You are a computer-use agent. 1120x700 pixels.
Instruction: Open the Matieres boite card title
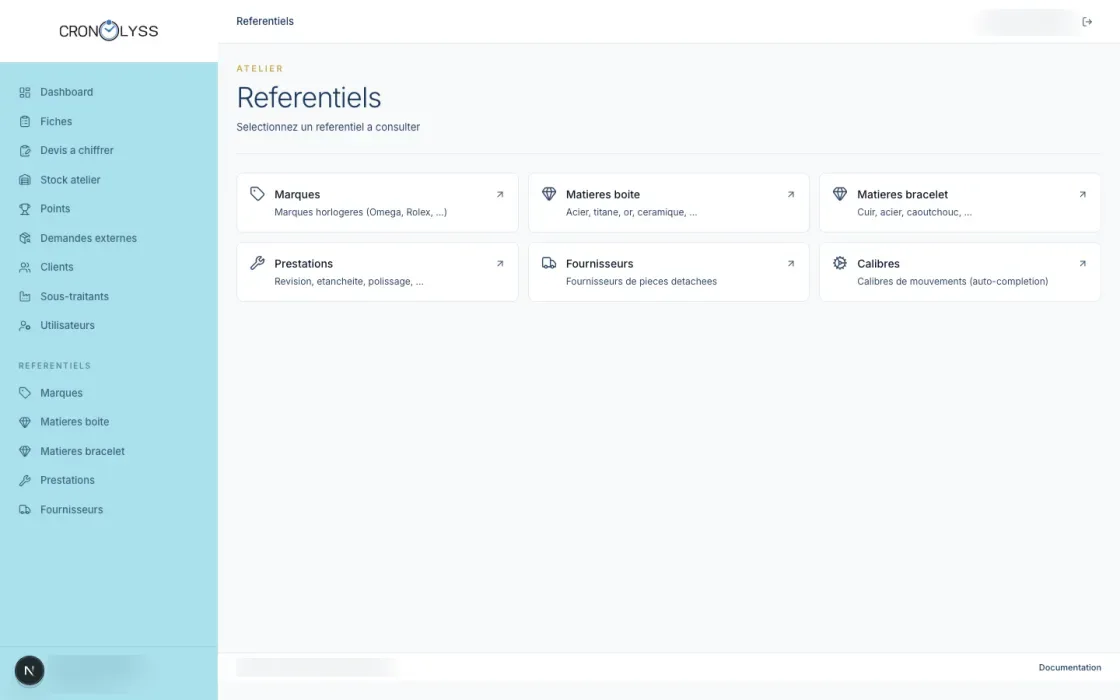pyautogui.click(x=603, y=194)
